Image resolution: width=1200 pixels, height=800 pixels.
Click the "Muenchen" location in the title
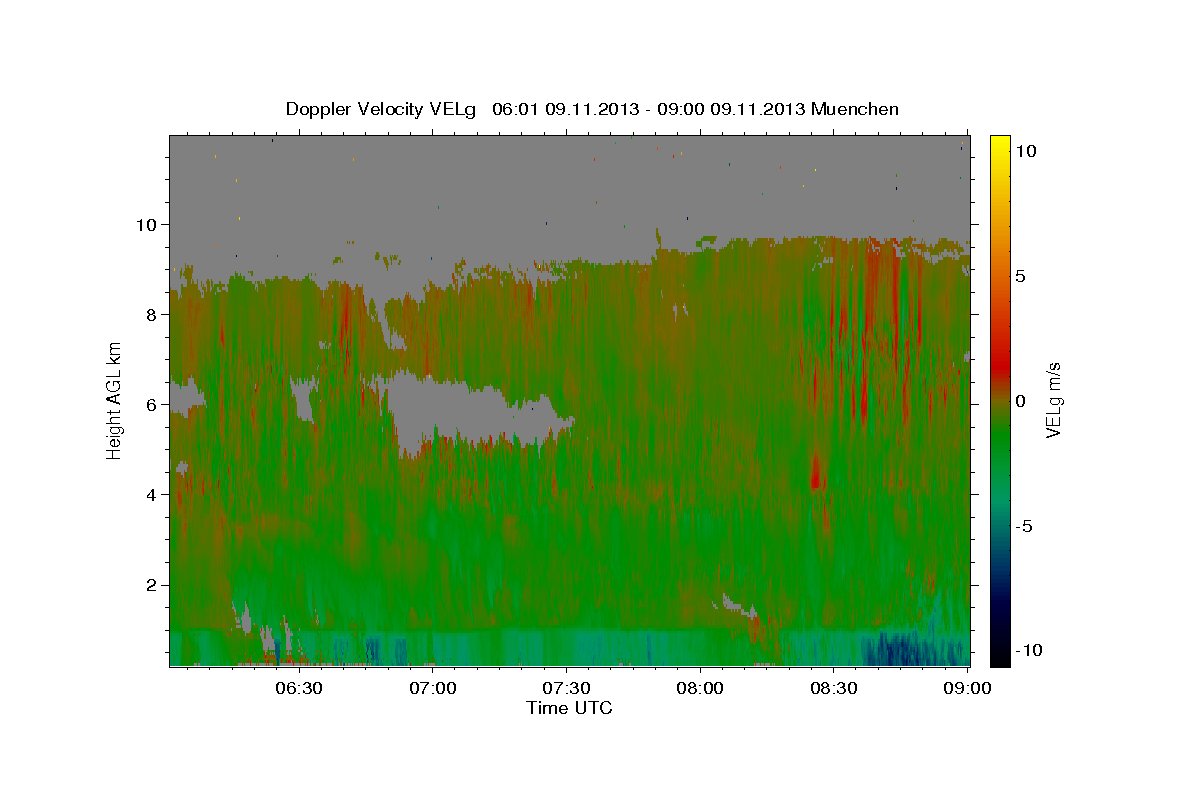(x=855, y=108)
